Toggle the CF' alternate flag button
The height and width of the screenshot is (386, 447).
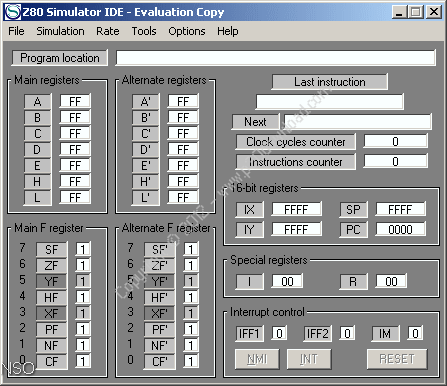tap(160, 362)
